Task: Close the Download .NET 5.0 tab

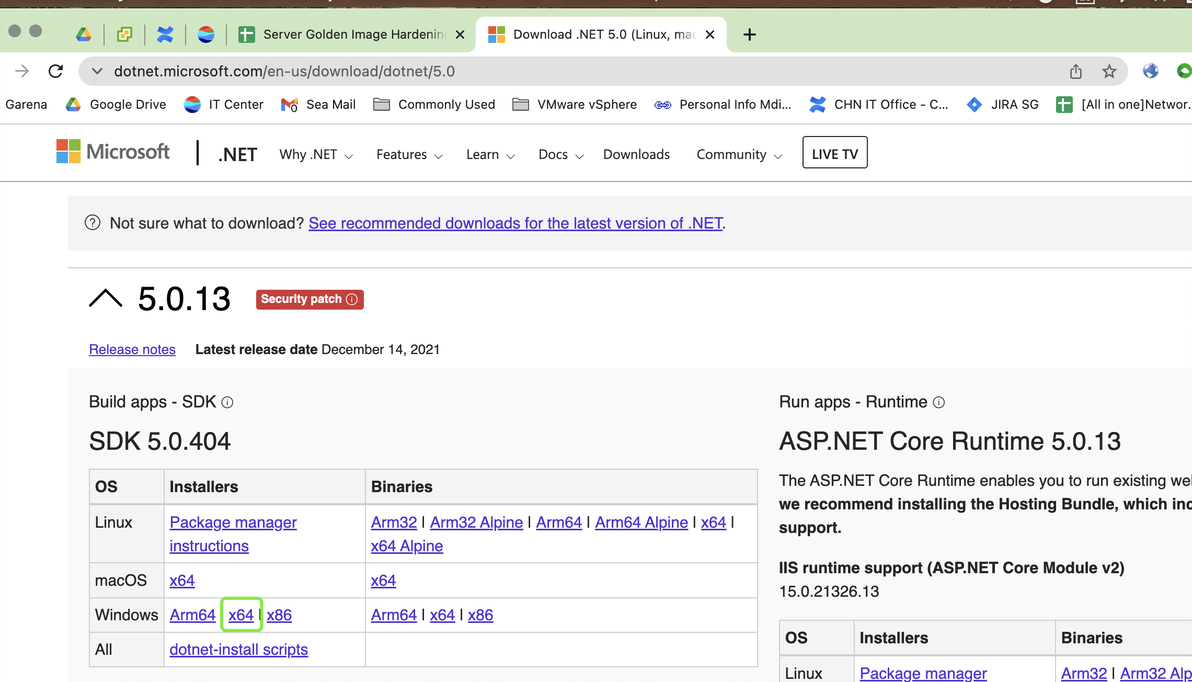Action: click(x=710, y=34)
